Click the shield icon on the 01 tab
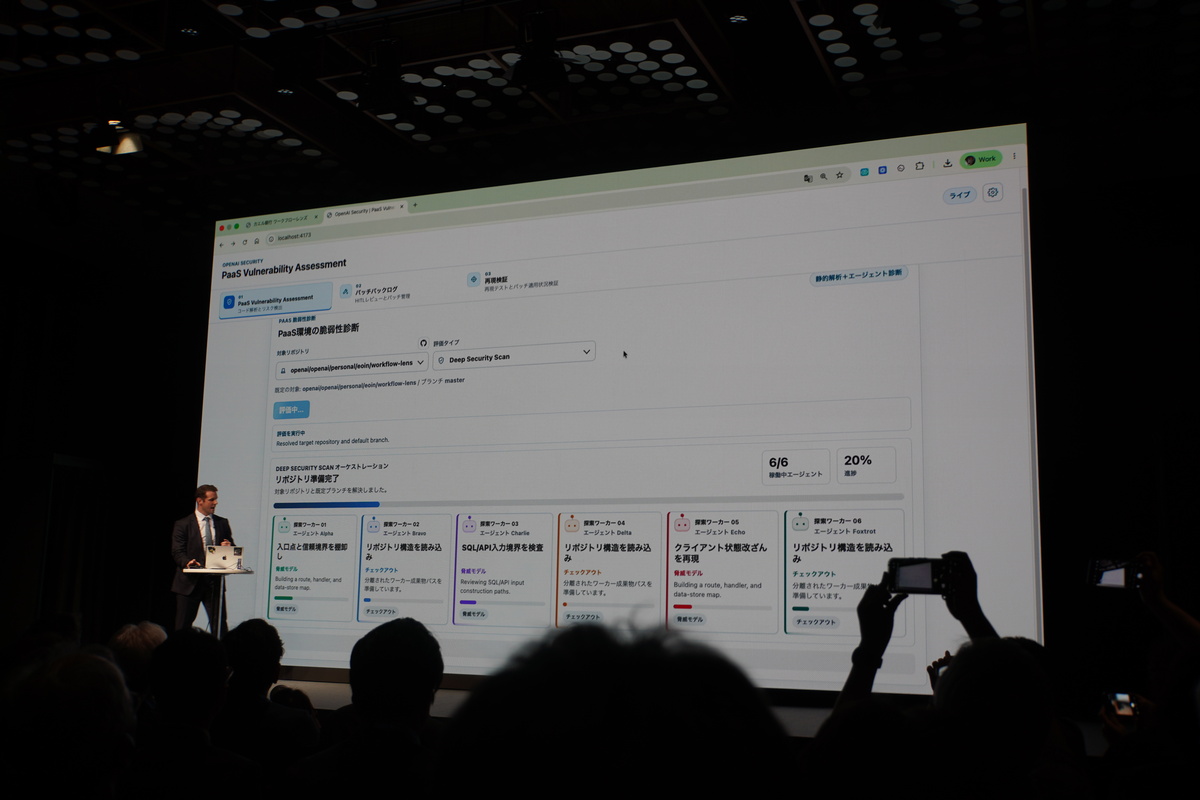This screenshot has width=1200, height=800. tap(229, 302)
